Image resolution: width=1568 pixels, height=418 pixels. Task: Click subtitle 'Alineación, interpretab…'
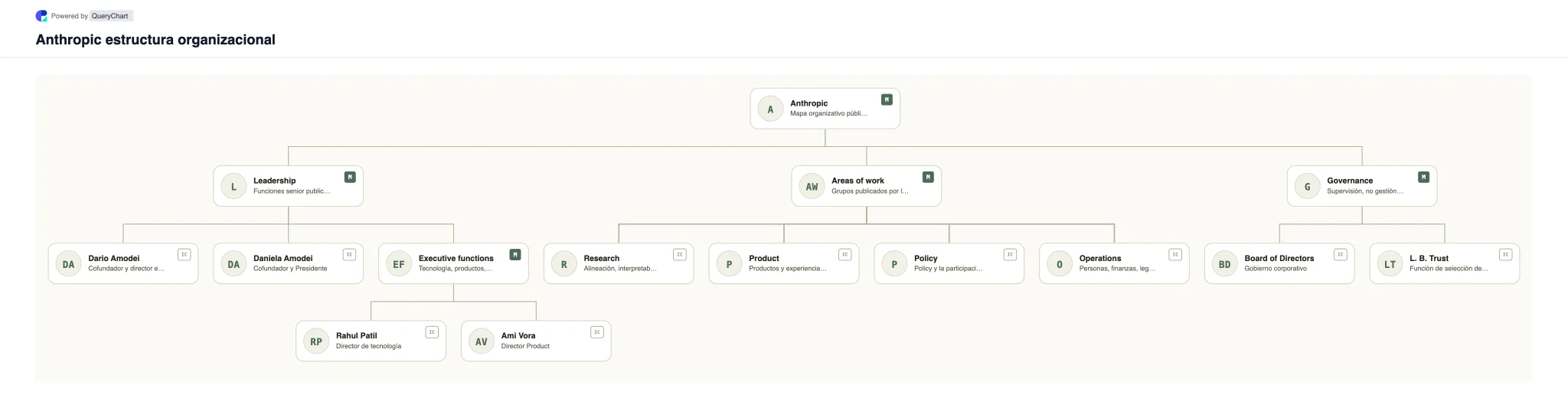[x=620, y=269]
